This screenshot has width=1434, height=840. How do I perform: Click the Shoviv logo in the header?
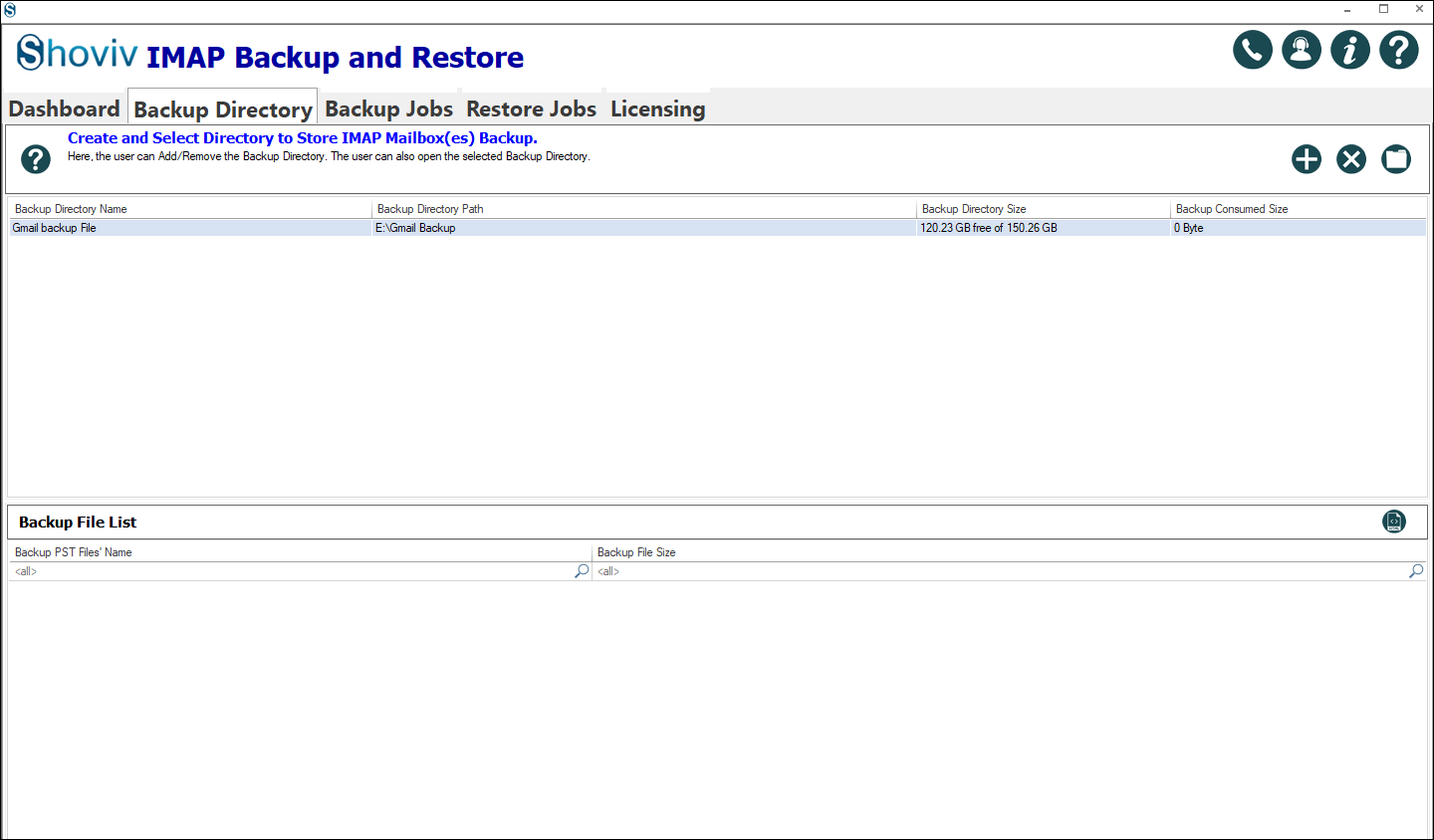click(77, 53)
